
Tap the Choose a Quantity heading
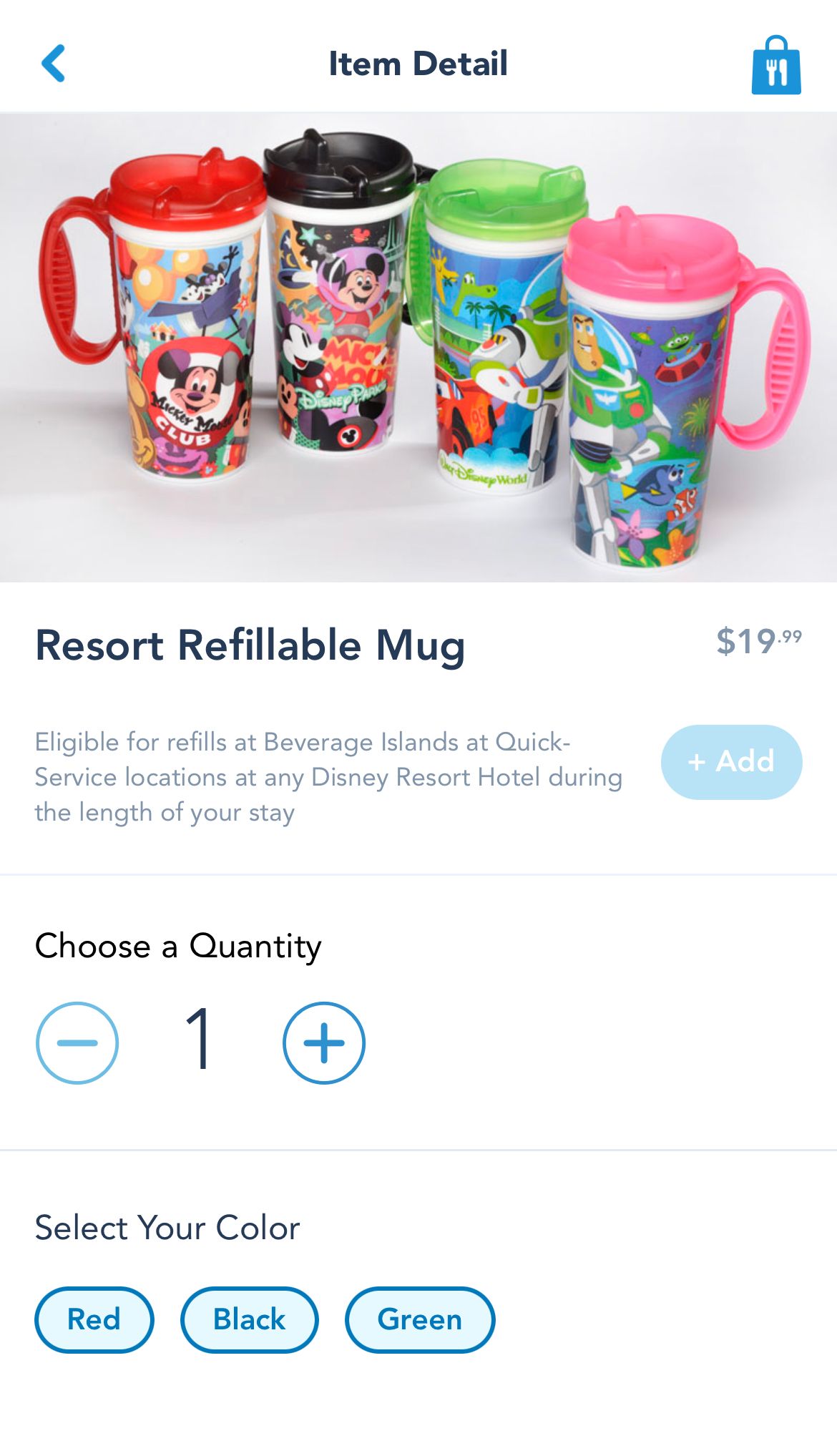[x=178, y=947]
